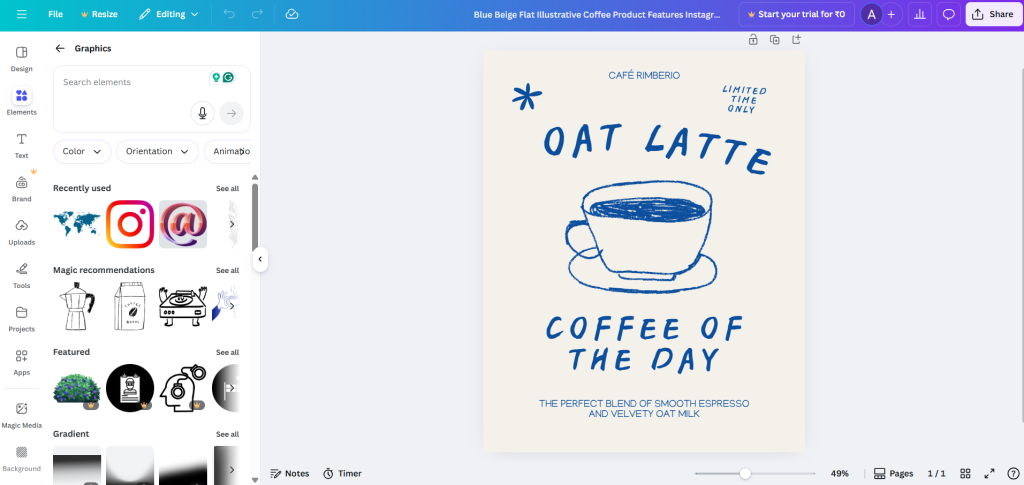Select the moka pot graphic

click(77, 306)
